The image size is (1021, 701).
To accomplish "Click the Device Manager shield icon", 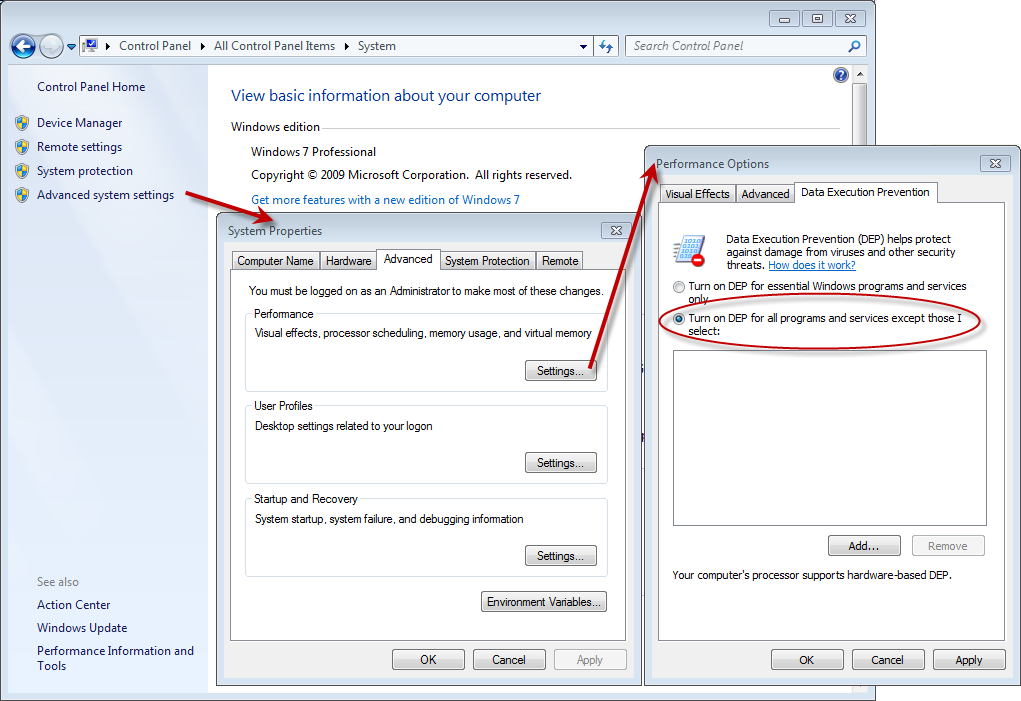I will (x=22, y=122).
